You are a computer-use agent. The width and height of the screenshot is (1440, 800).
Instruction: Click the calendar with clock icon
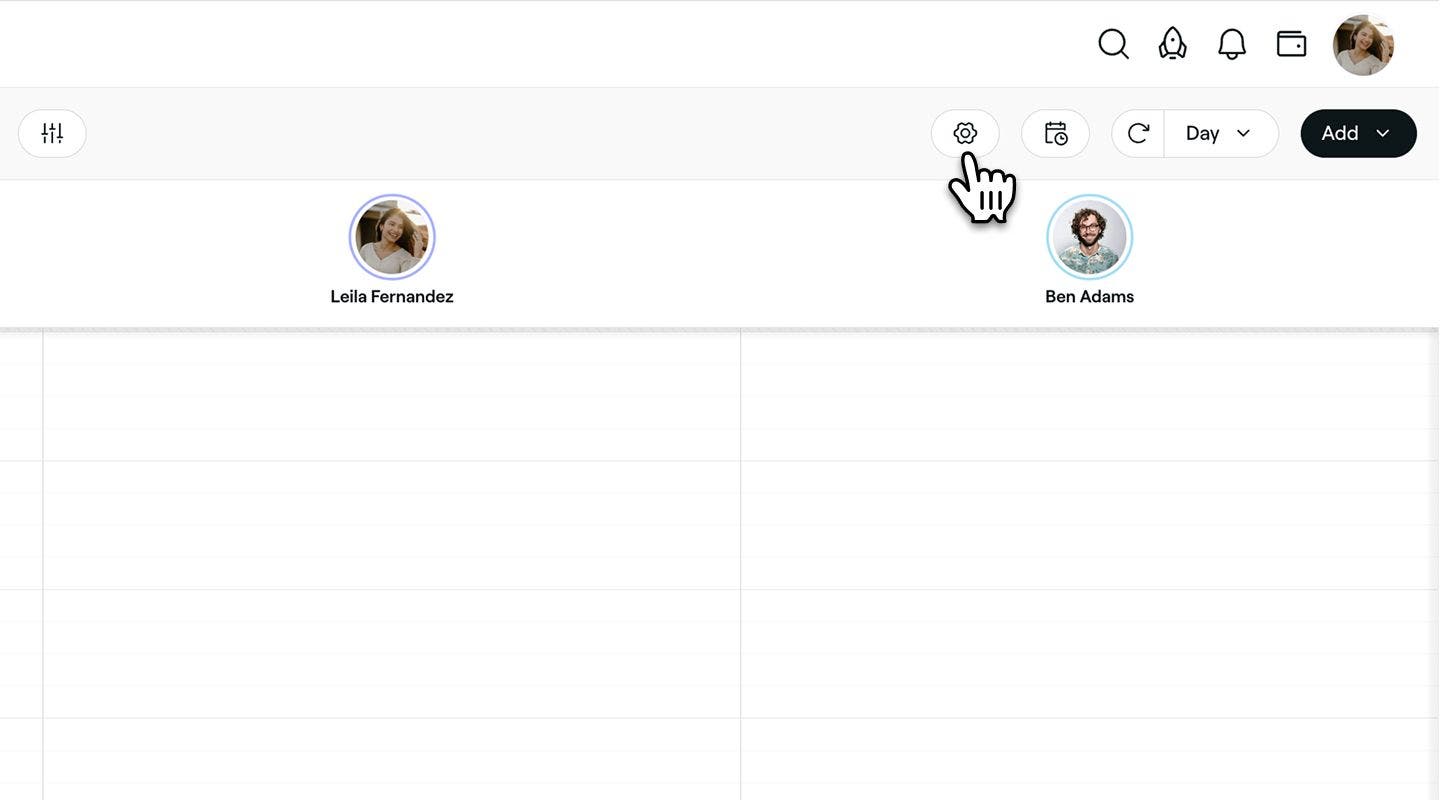pos(1055,133)
